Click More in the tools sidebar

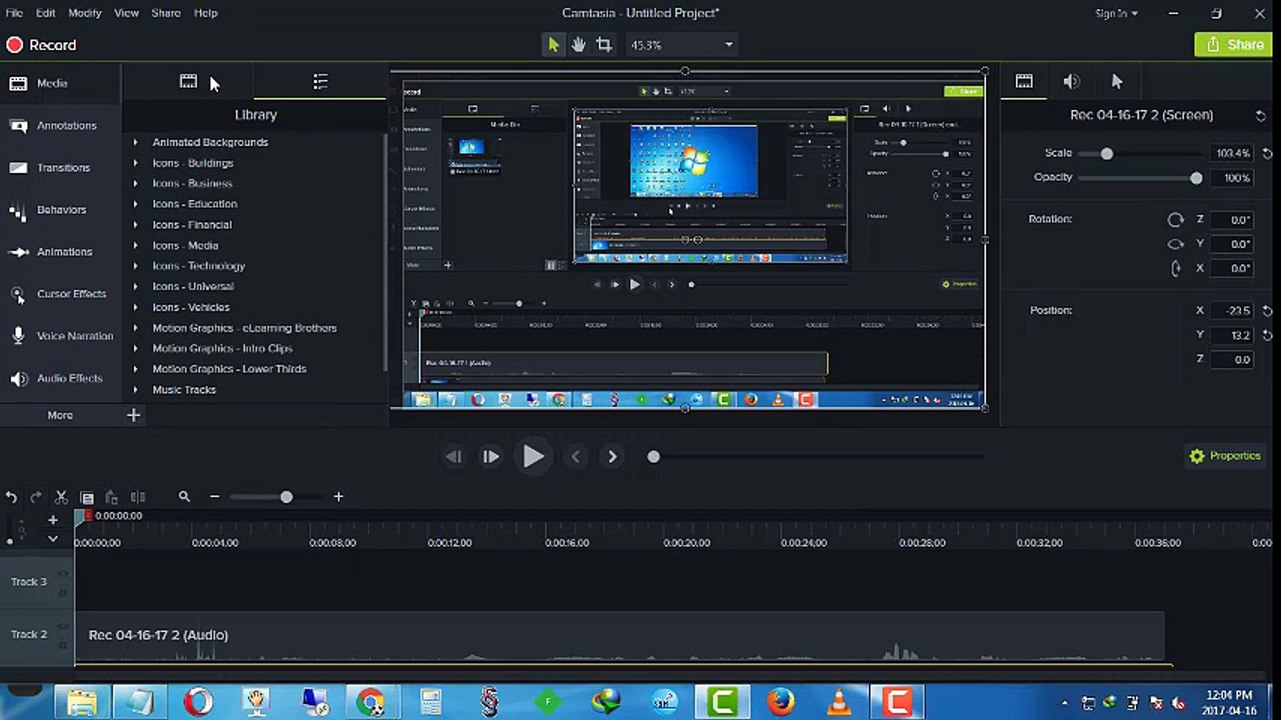[60, 415]
